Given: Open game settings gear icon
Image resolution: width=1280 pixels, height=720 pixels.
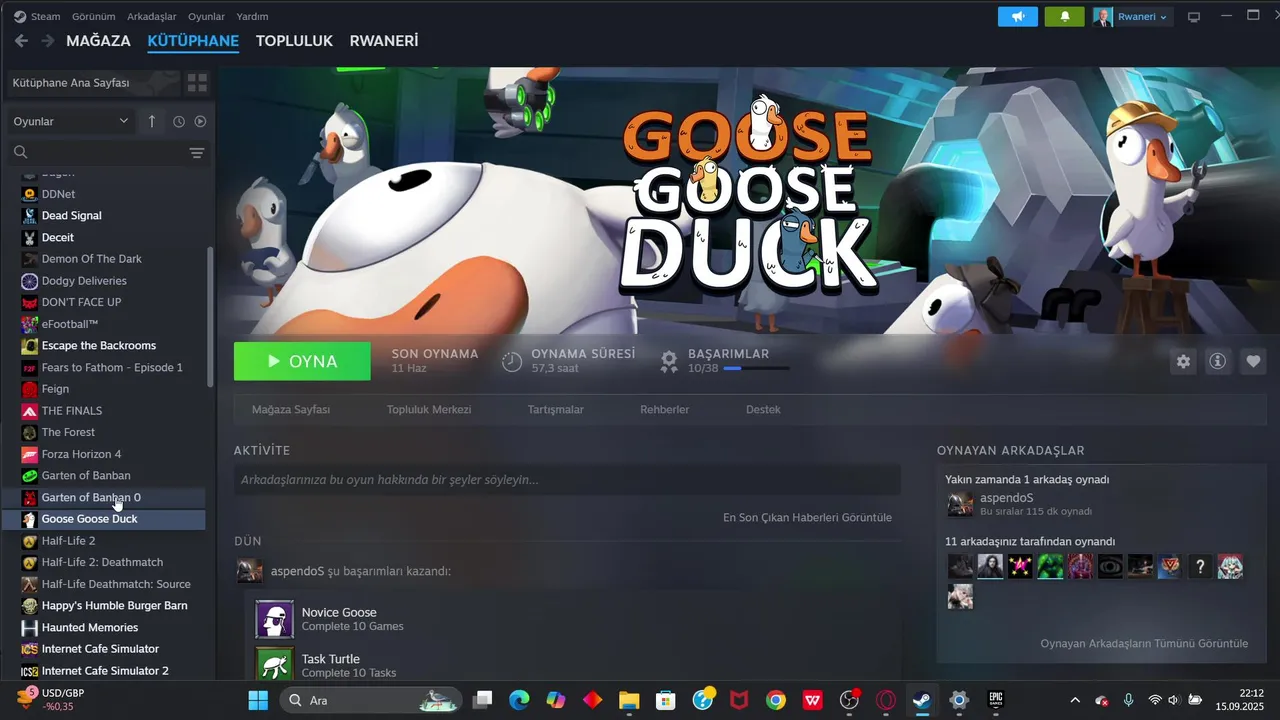Looking at the screenshot, I should [1184, 362].
